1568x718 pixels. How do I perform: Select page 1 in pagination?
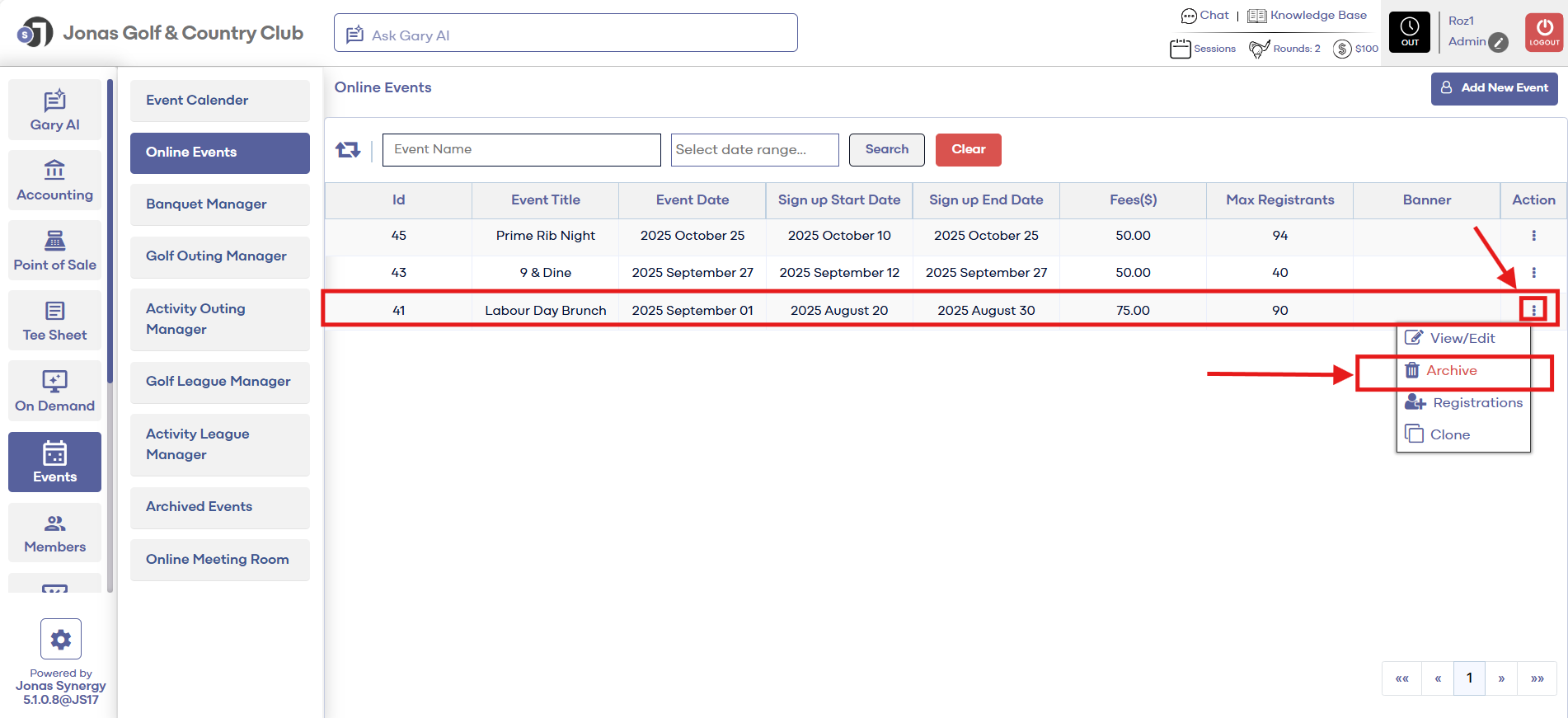click(1469, 678)
